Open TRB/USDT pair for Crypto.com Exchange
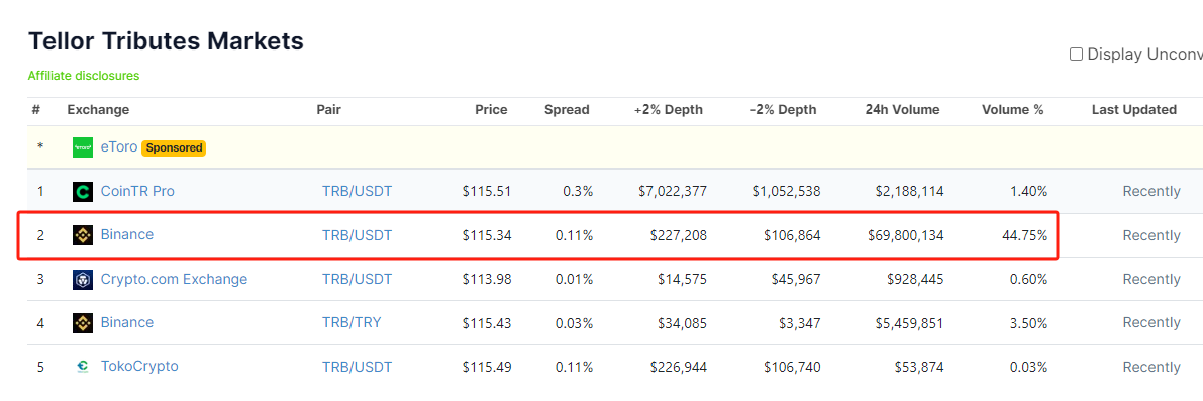The image size is (1203, 401). 357,279
